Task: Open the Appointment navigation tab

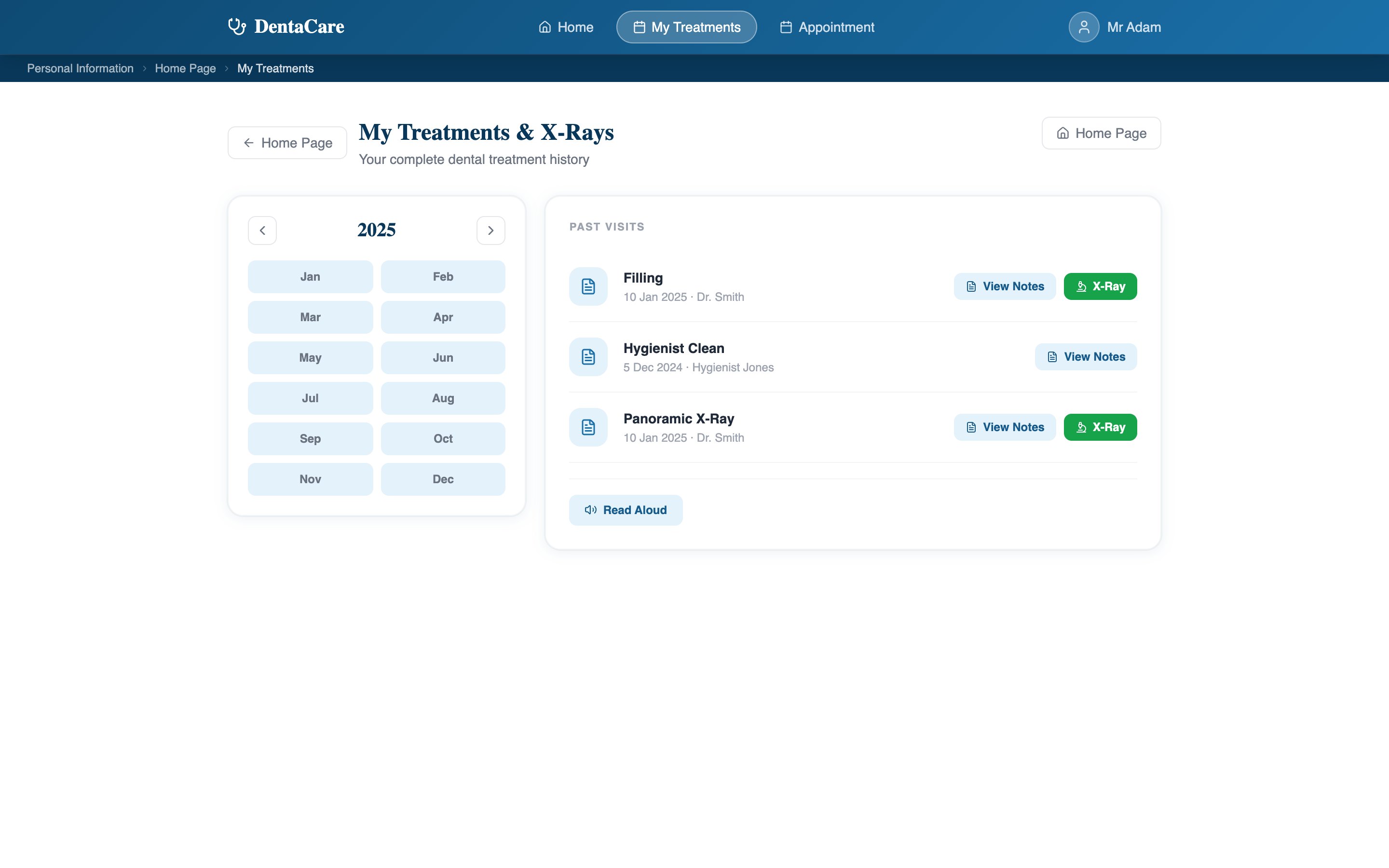Action: click(x=827, y=27)
